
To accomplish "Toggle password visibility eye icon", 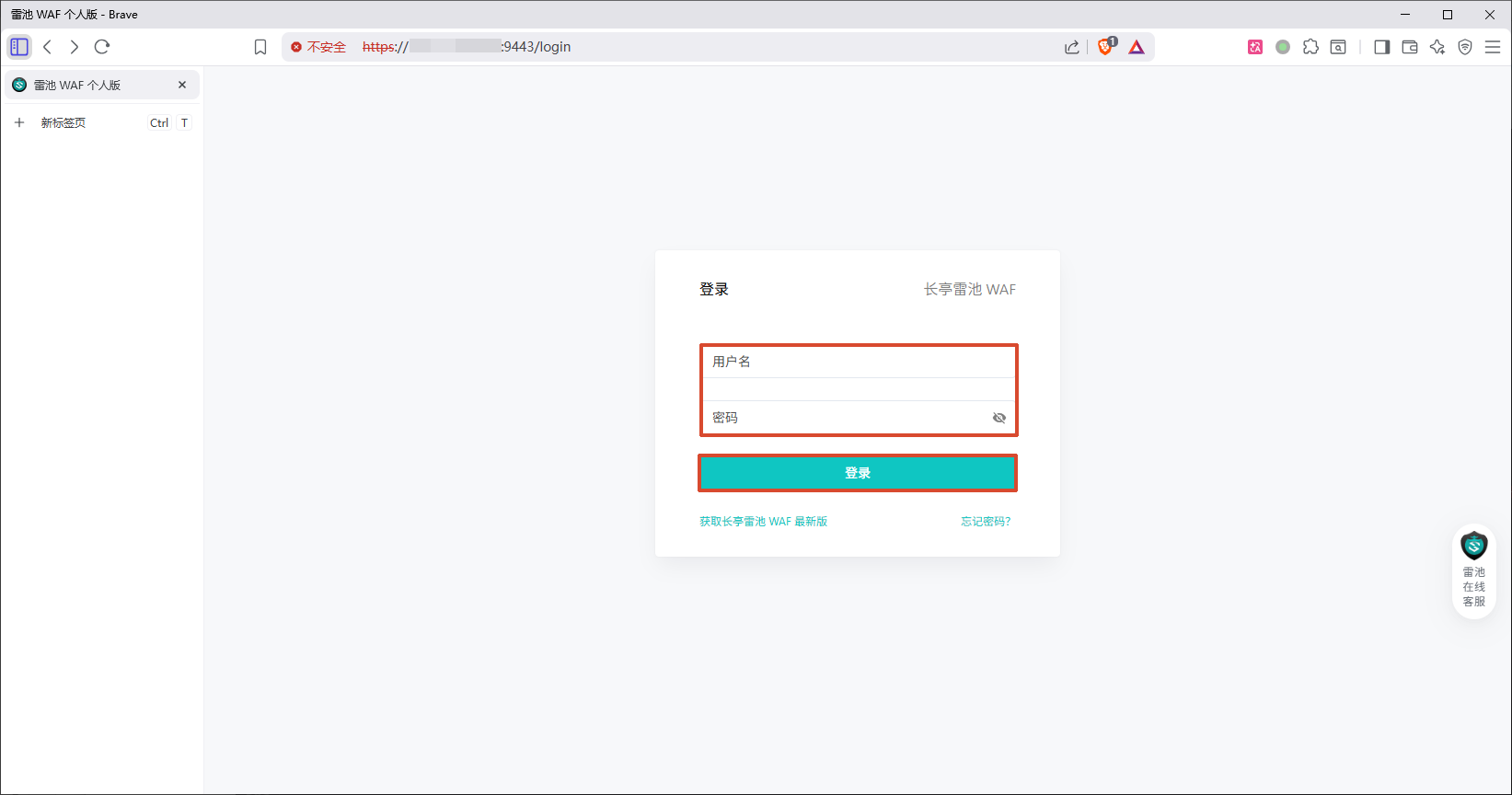I will pos(999,418).
